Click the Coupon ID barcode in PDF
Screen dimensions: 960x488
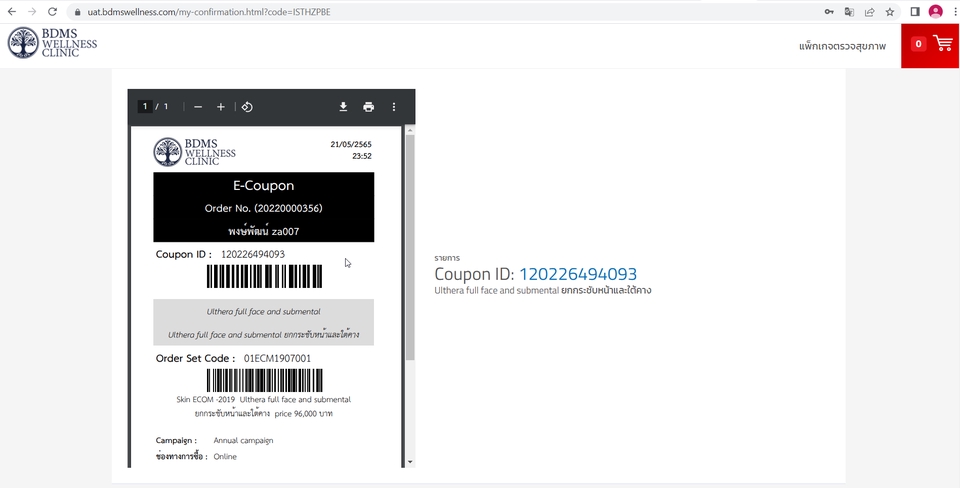(x=264, y=276)
